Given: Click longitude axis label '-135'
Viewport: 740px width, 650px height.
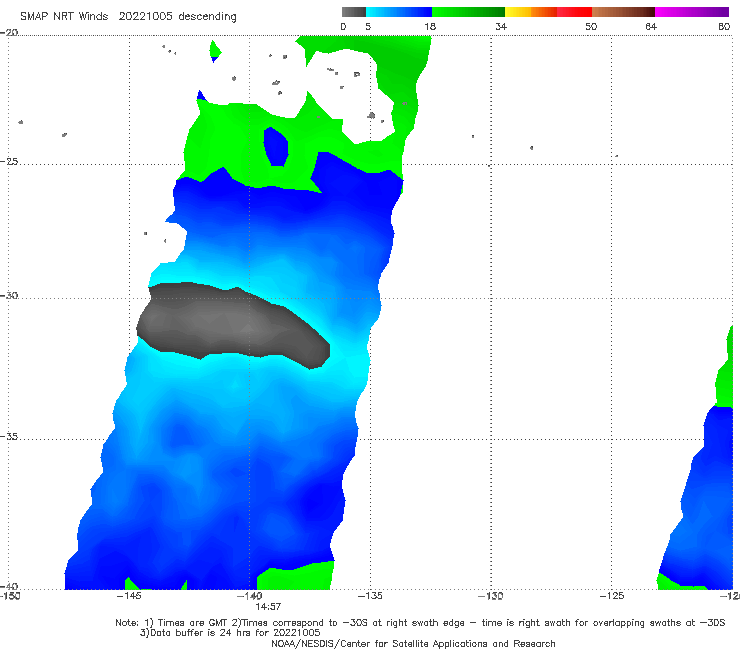Looking at the screenshot, I should [370, 596].
